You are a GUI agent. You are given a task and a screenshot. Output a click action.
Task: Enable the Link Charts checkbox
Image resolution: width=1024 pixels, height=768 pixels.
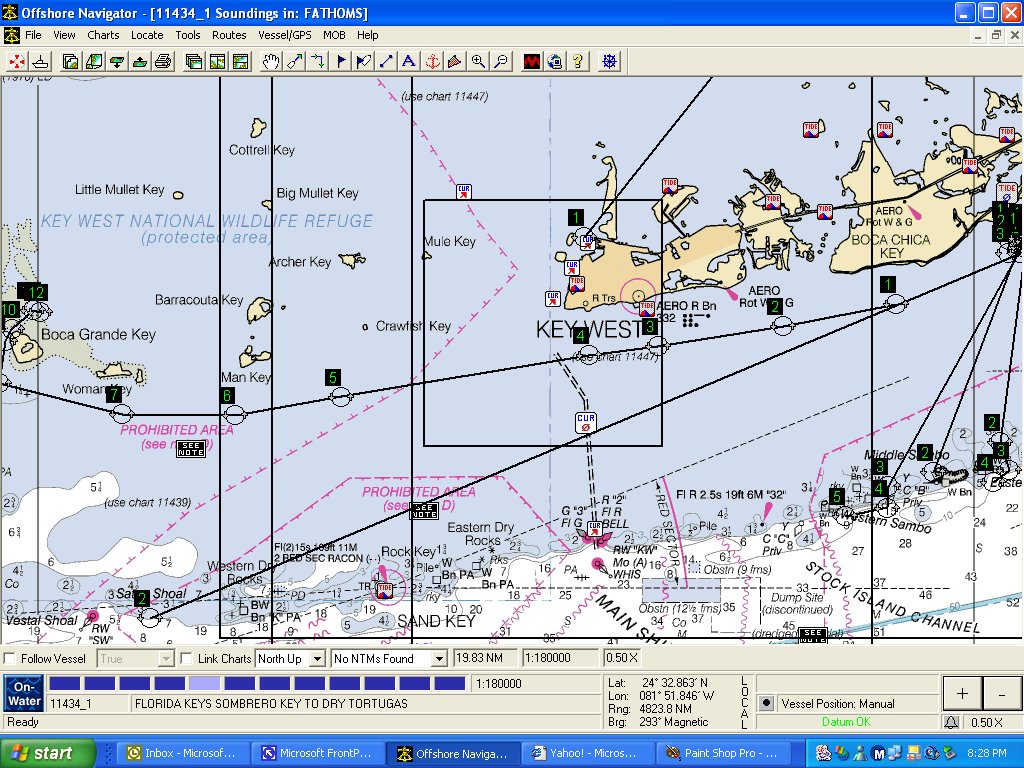186,658
